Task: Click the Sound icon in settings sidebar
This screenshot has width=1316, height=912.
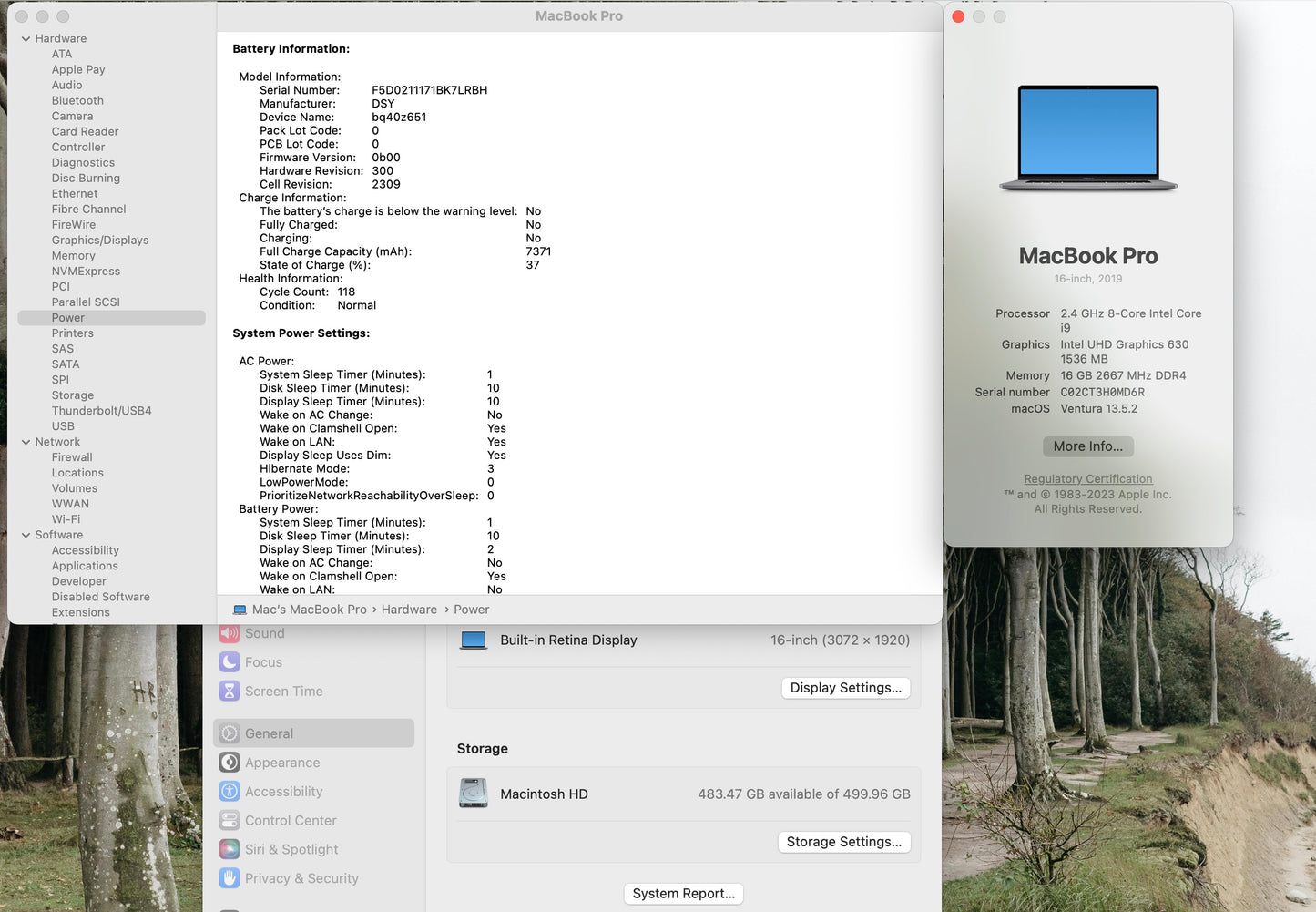Action: click(x=230, y=634)
